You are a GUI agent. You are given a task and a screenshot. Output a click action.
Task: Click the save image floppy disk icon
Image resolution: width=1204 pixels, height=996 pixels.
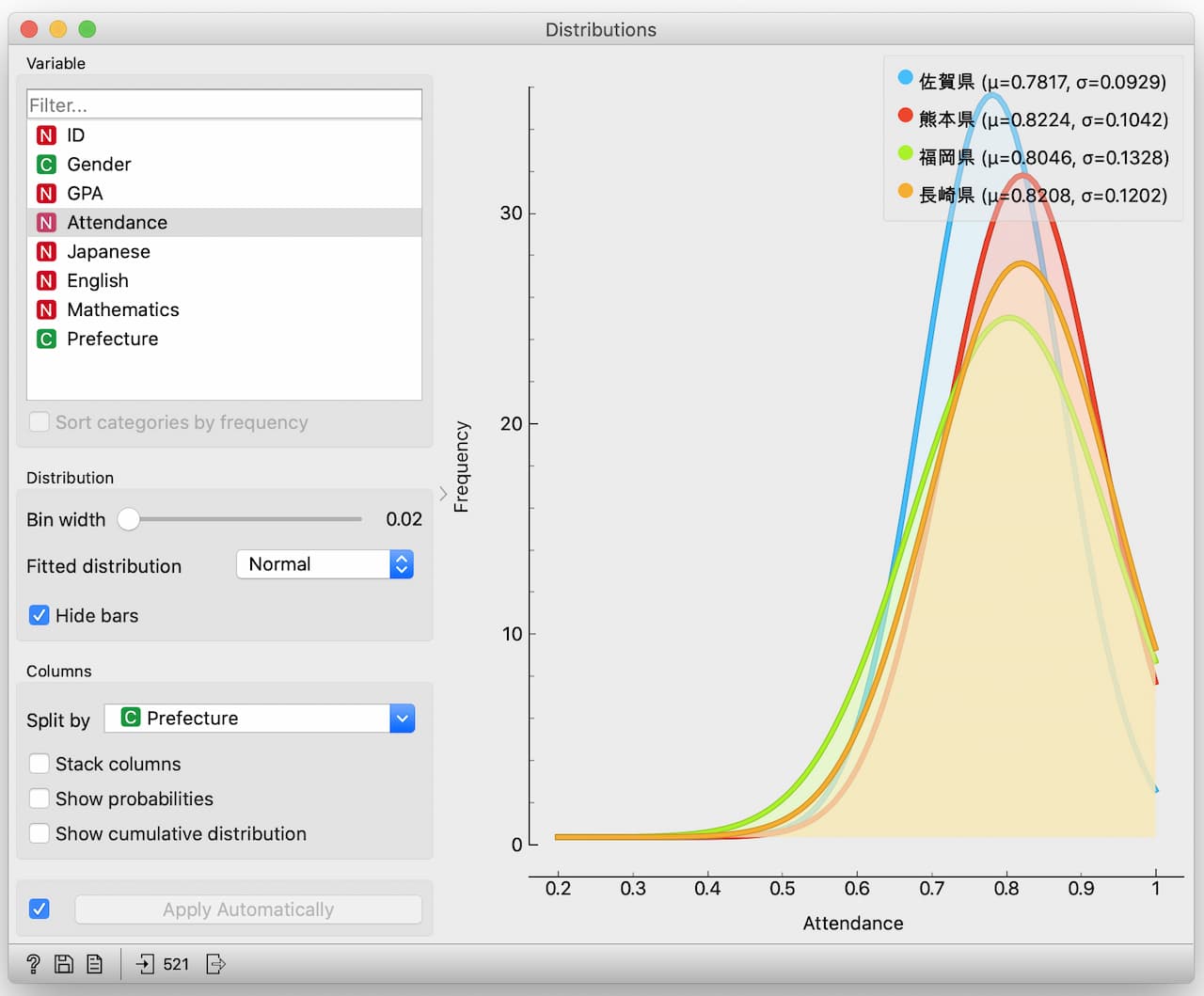click(x=64, y=964)
